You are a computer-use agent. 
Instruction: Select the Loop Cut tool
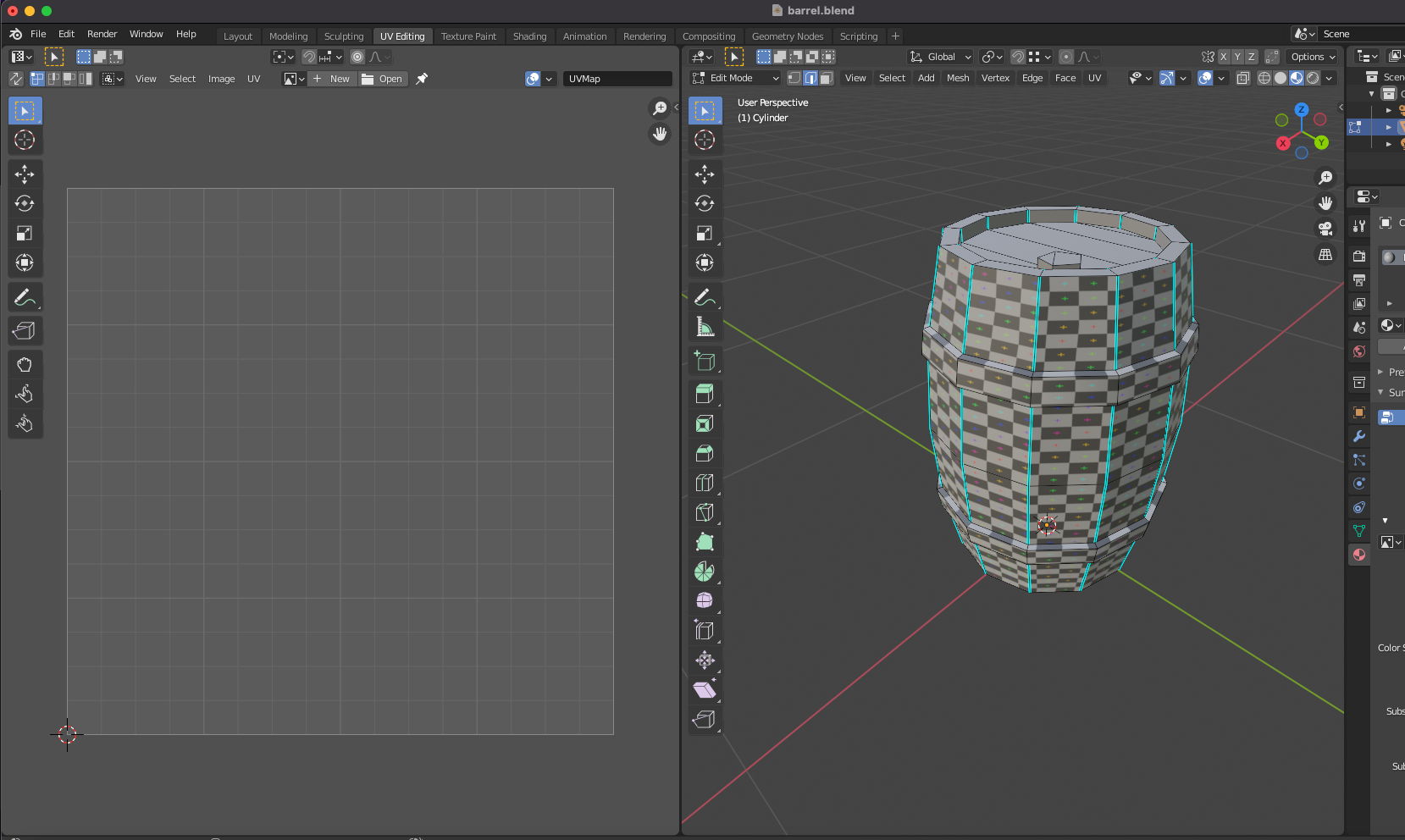coord(704,483)
